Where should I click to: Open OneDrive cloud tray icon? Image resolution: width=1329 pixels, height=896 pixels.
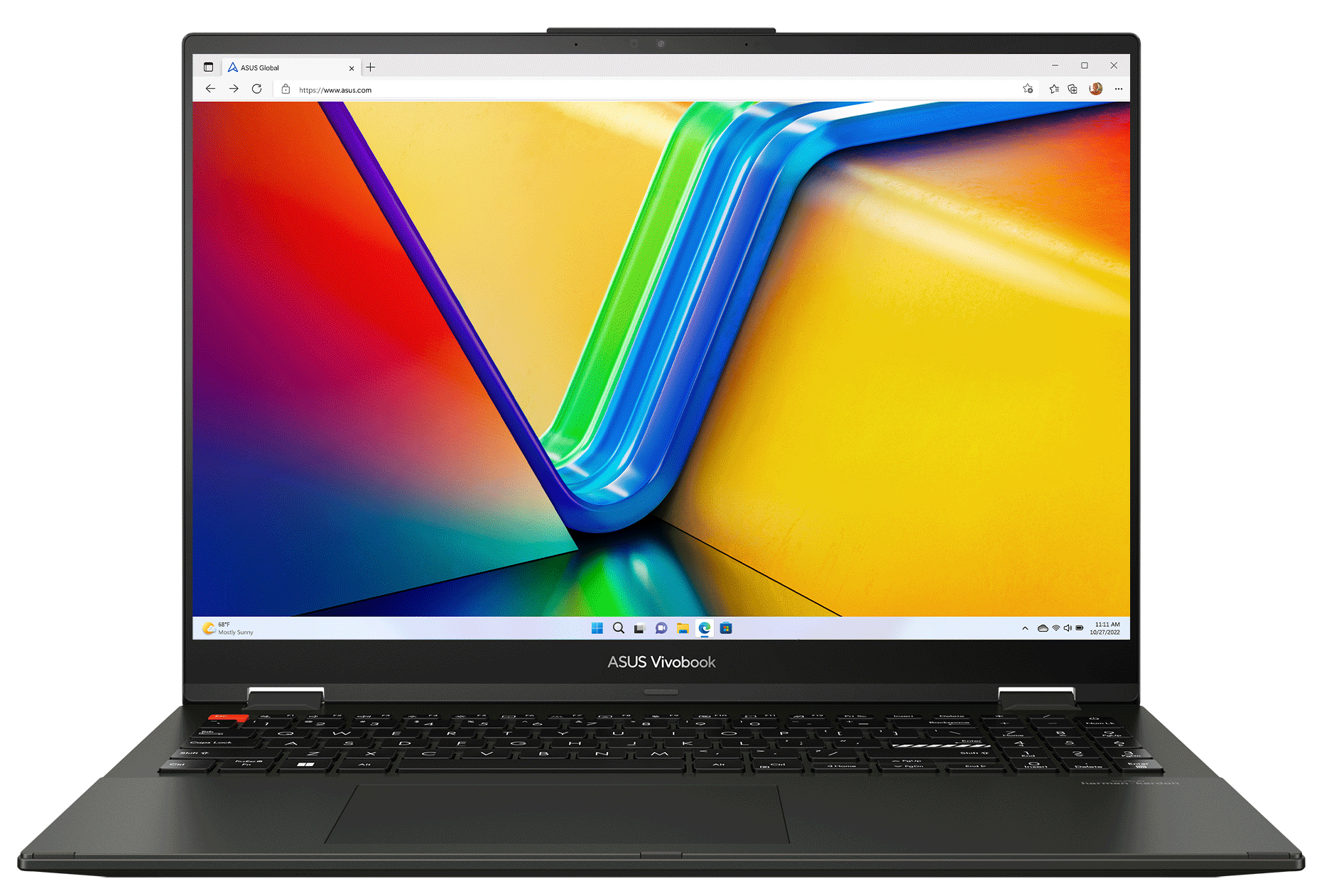pos(1043,628)
